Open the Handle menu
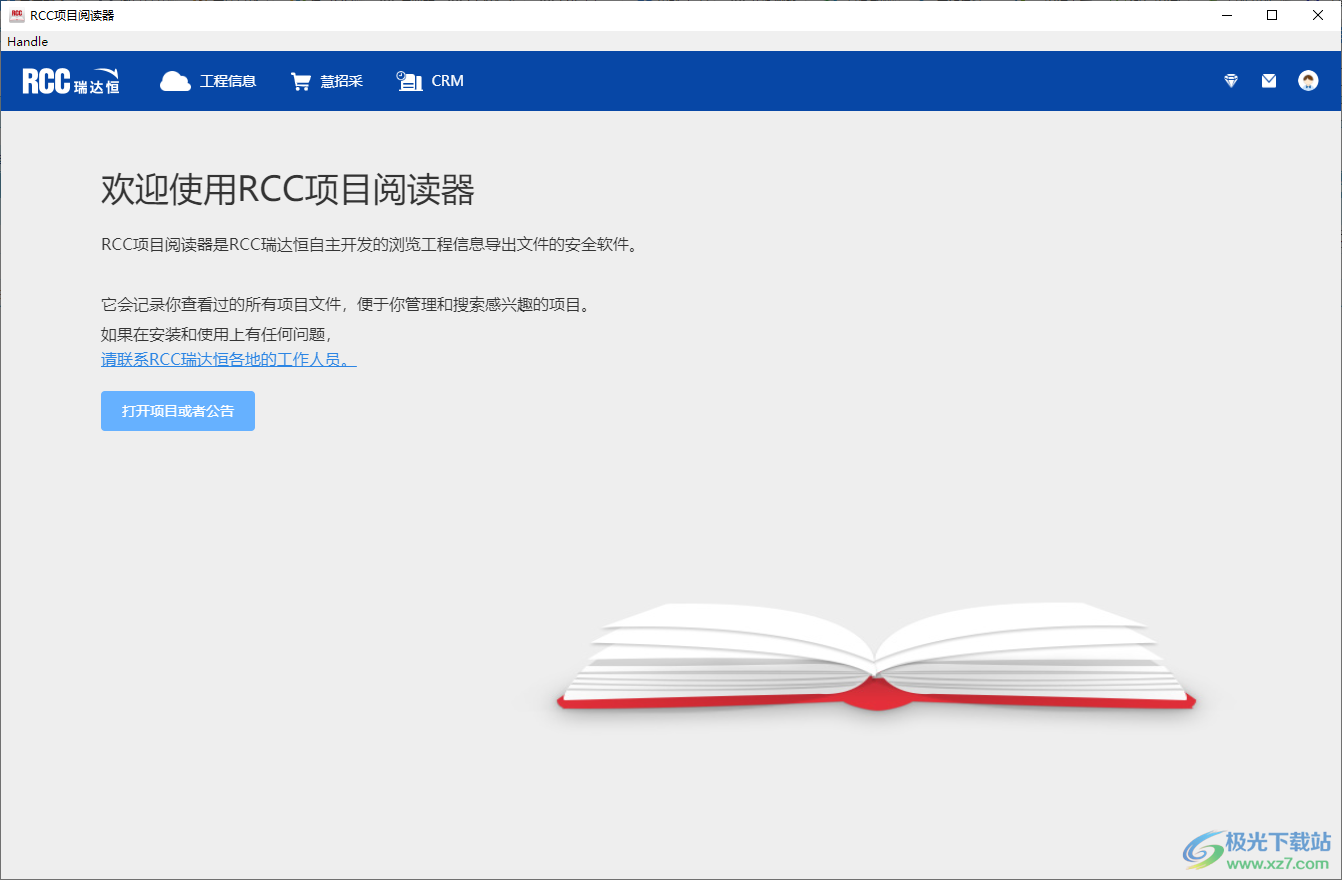 coord(26,41)
